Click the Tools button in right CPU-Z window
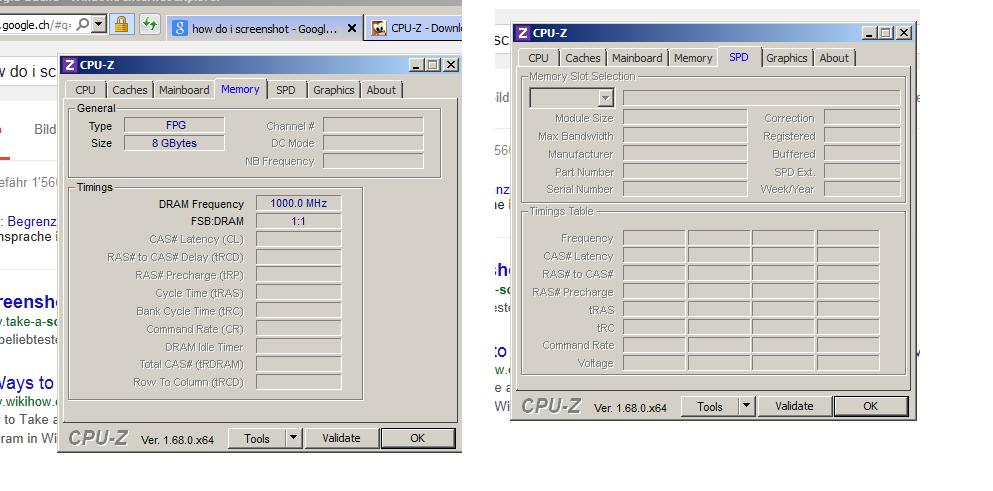This screenshot has width=993, height=491. click(x=709, y=407)
